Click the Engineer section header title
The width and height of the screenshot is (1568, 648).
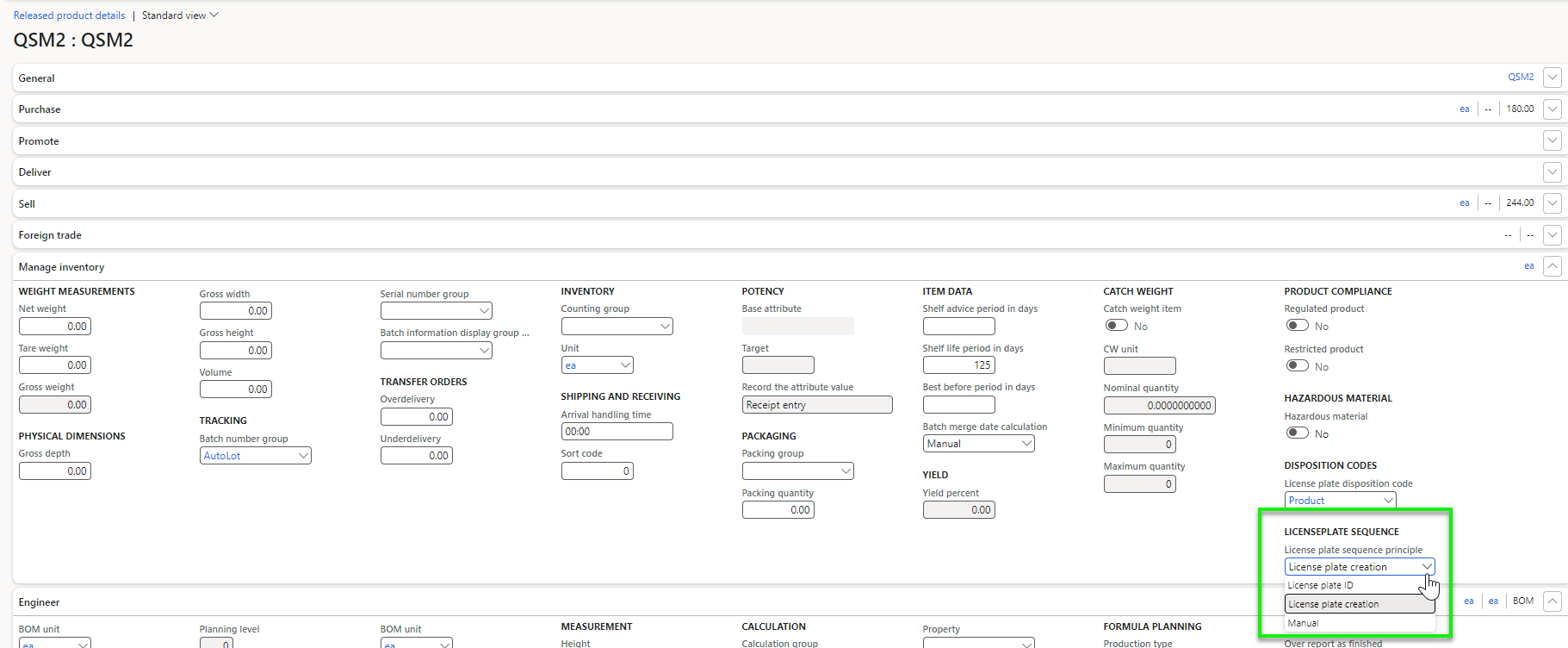coord(40,602)
